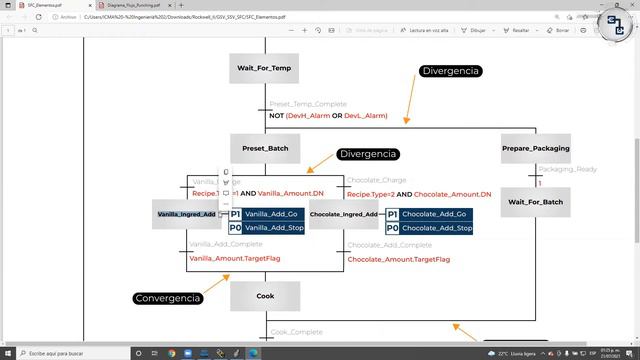
Task: Start Lectura en voz alta
Action: pos(424,30)
